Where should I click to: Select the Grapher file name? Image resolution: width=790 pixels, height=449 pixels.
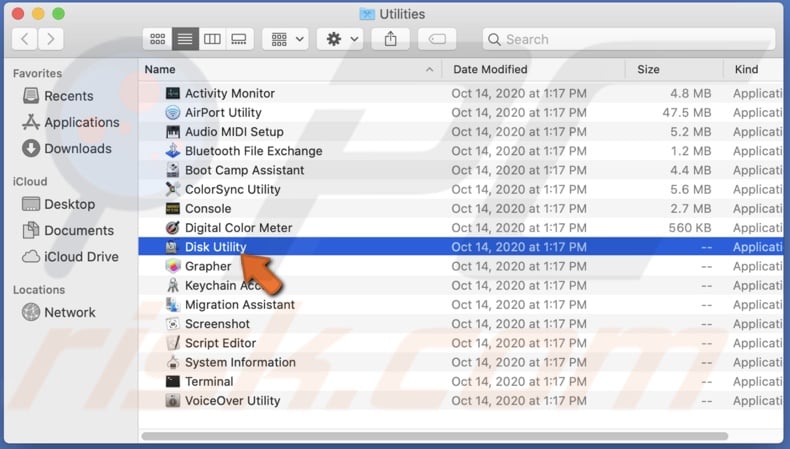point(208,266)
